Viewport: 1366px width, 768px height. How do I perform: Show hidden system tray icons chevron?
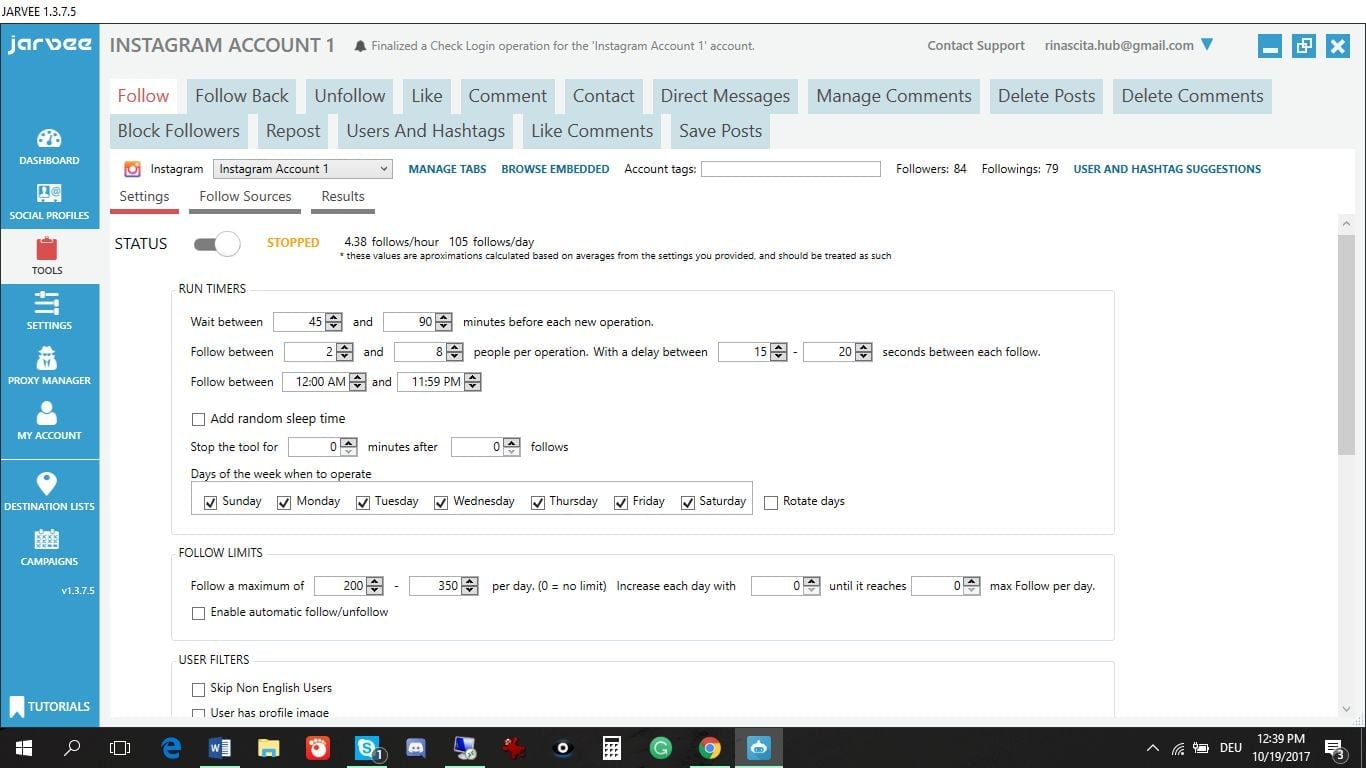pyautogui.click(x=1153, y=748)
